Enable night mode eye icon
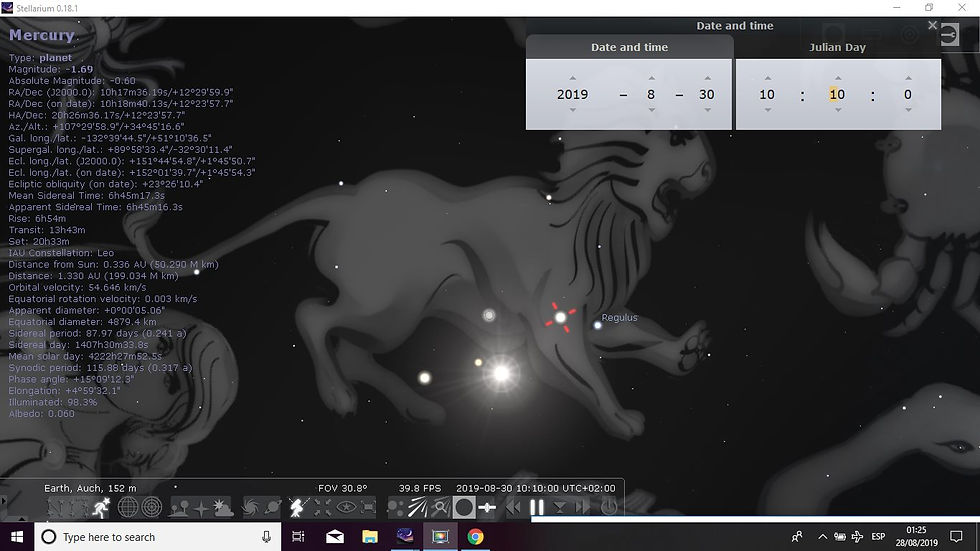 [x=346, y=507]
